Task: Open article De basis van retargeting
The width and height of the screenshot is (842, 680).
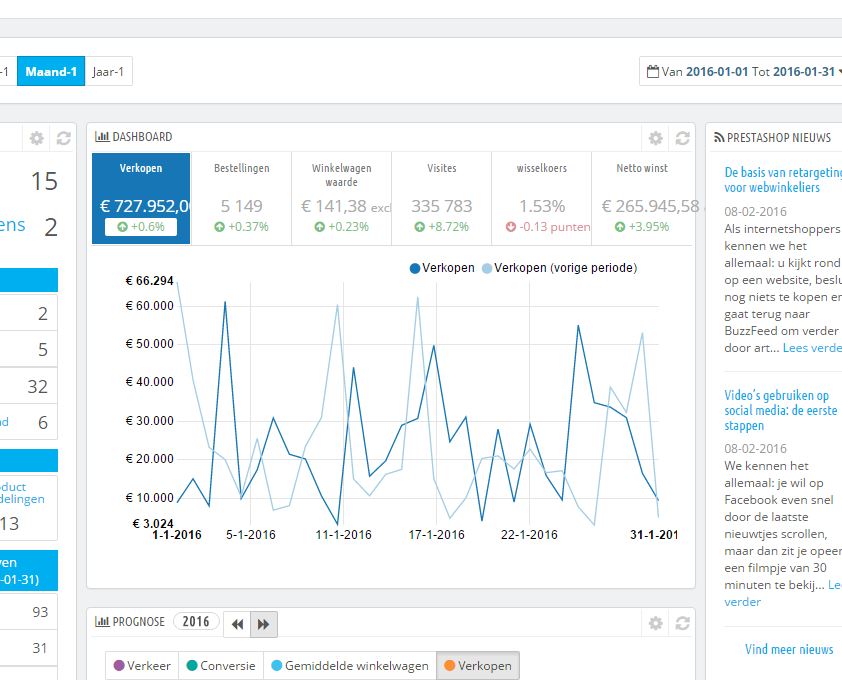Action: (x=783, y=180)
